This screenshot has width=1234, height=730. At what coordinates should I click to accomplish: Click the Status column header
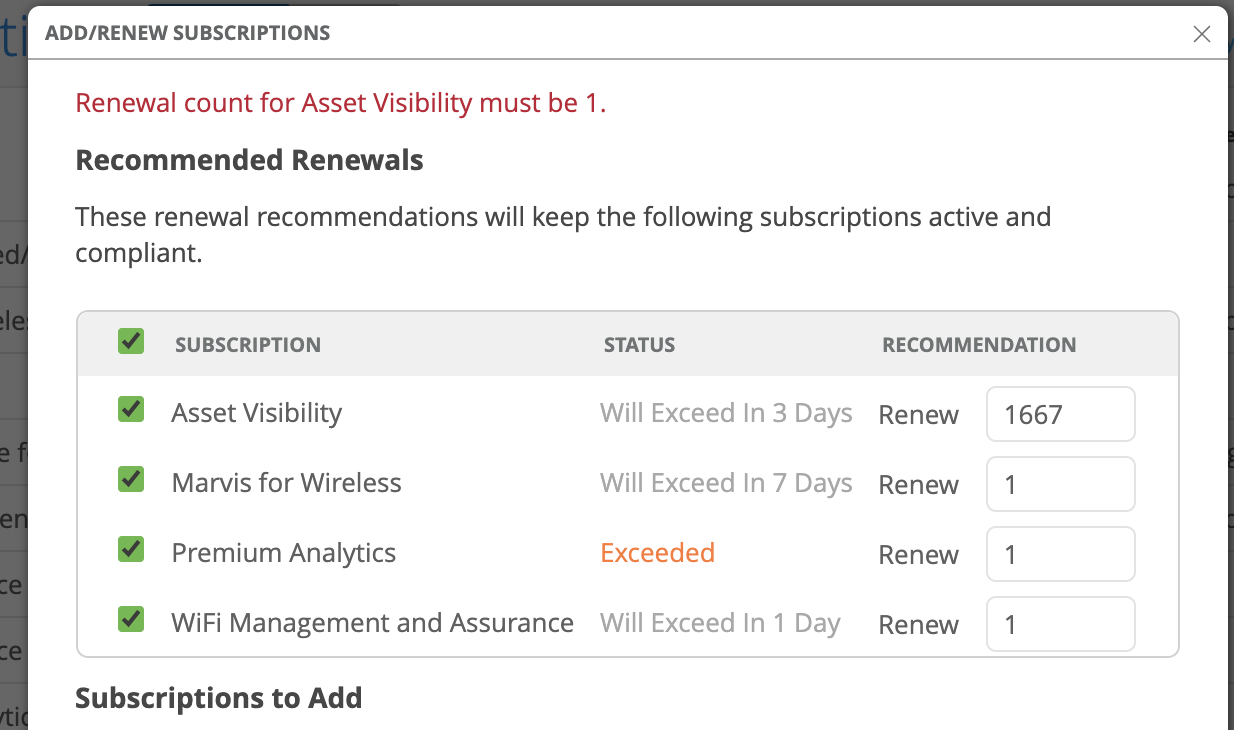[x=639, y=345]
